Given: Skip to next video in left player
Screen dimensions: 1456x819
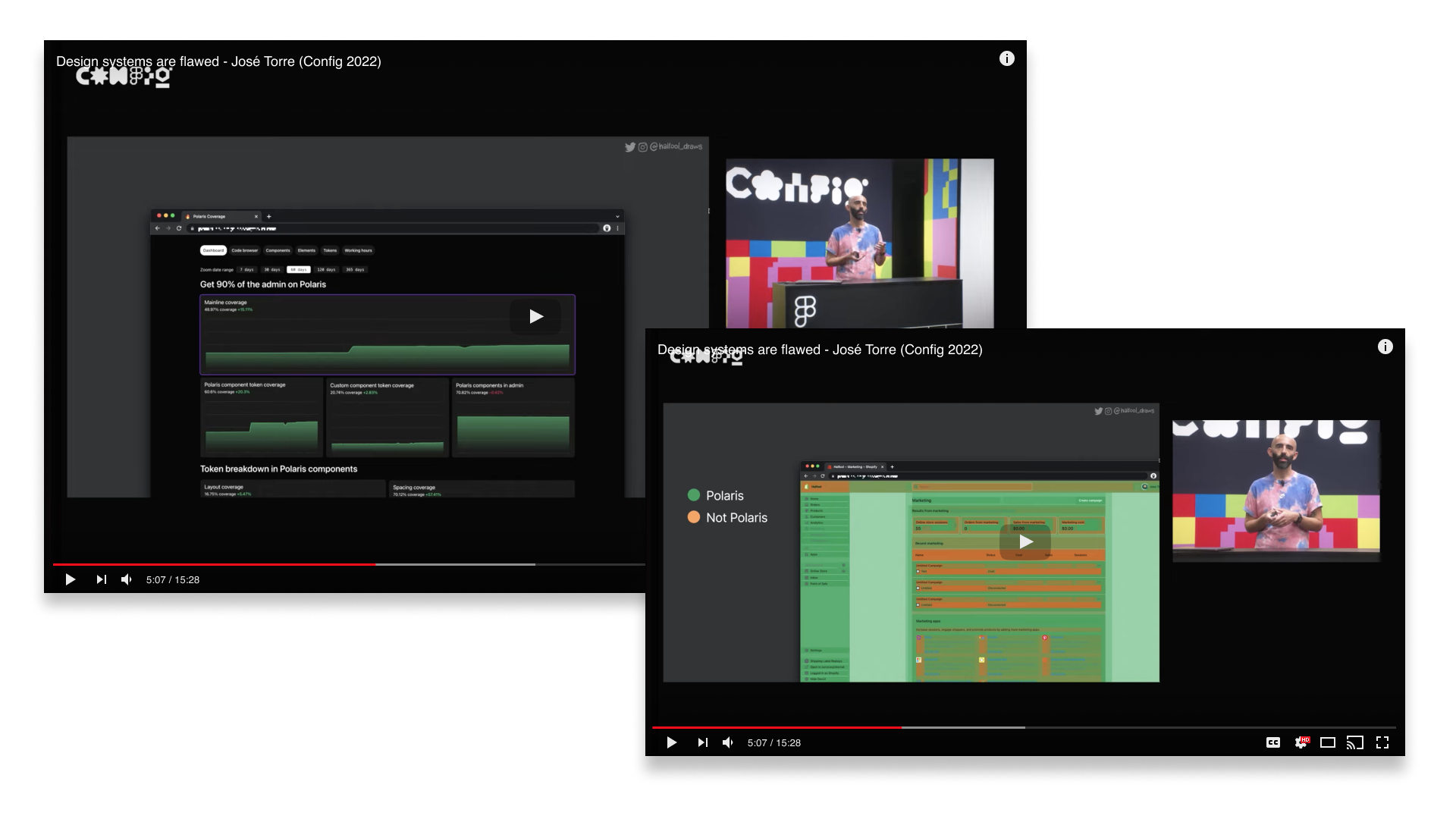Looking at the screenshot, I should tap(101, 579).
